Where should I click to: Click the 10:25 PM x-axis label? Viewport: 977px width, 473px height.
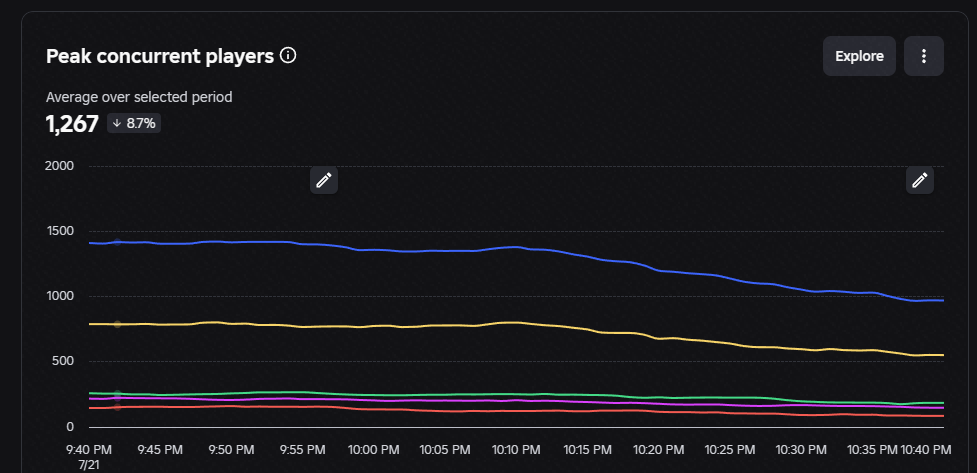pyautogui.click(x=730, y=449)
